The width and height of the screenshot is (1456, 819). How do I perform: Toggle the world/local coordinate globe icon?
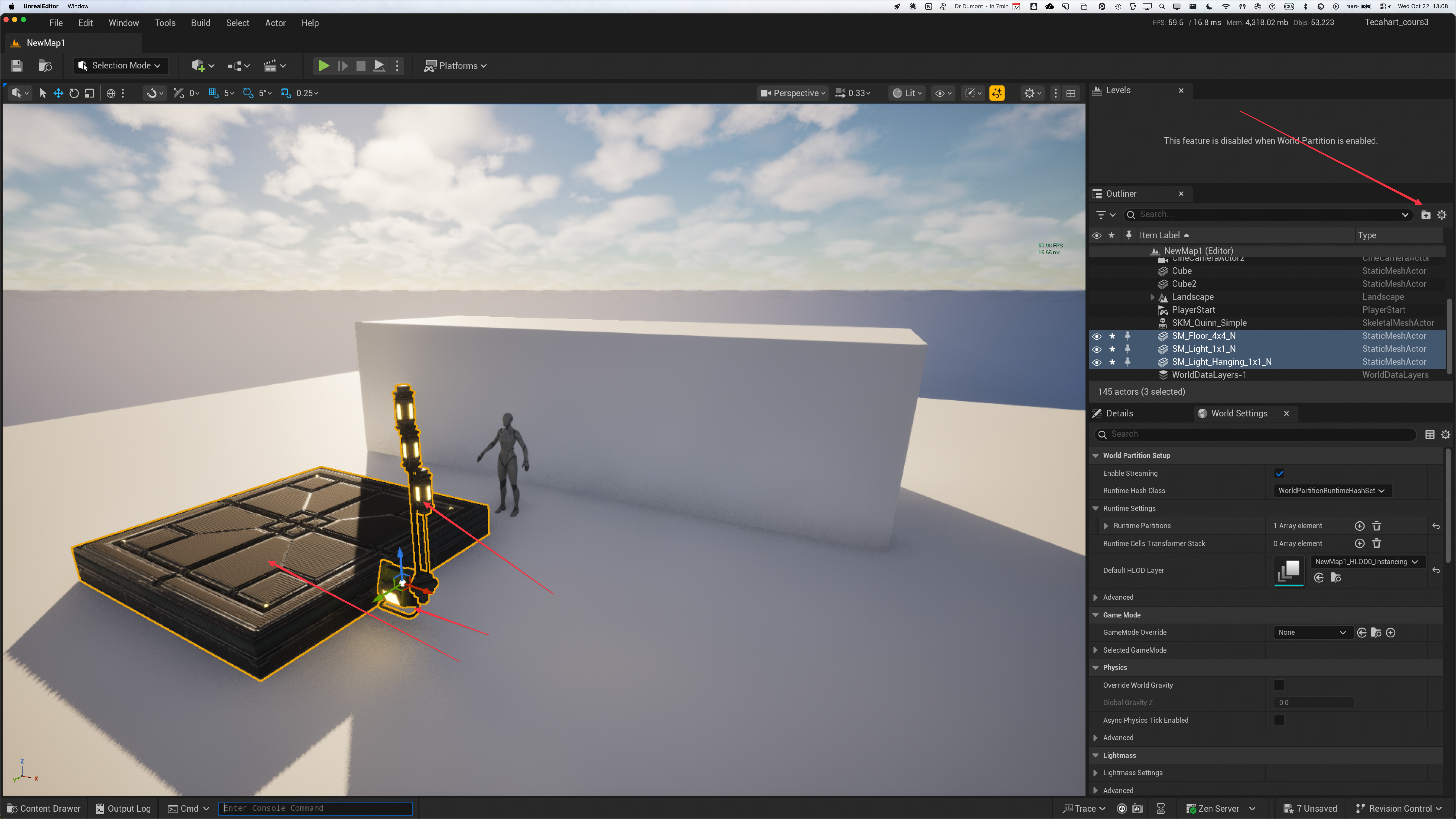(111, 93)
